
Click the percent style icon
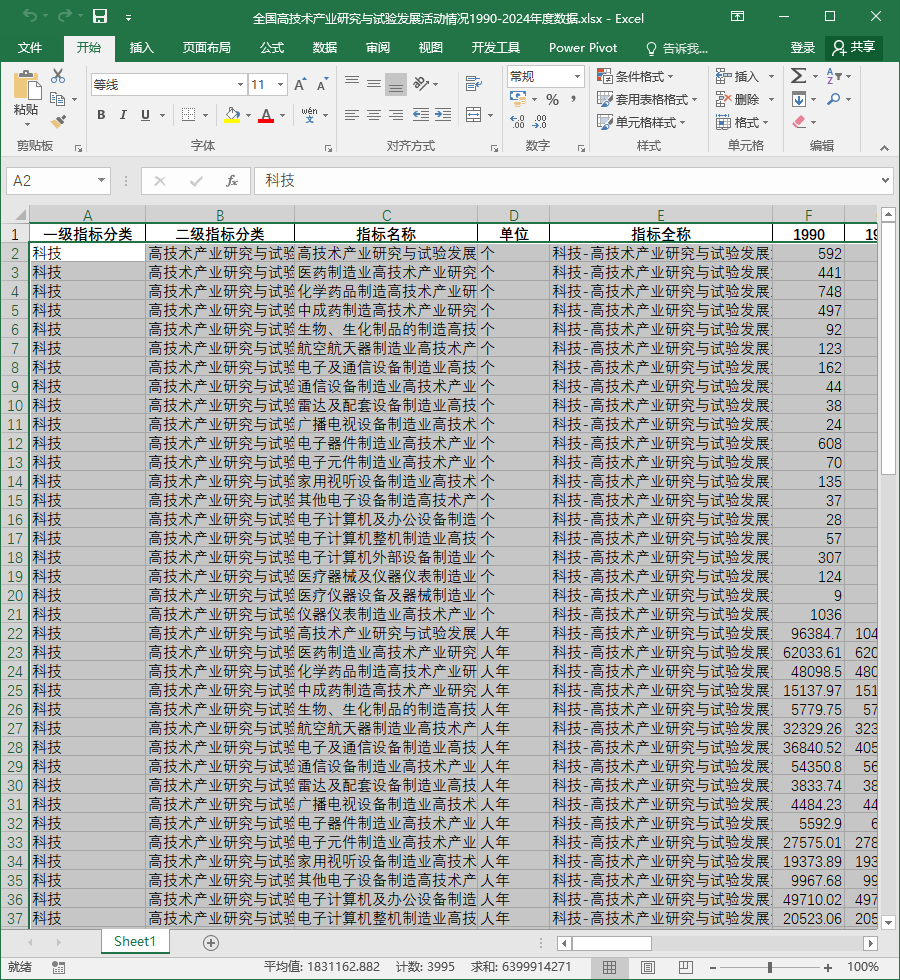tap(552, 99)
